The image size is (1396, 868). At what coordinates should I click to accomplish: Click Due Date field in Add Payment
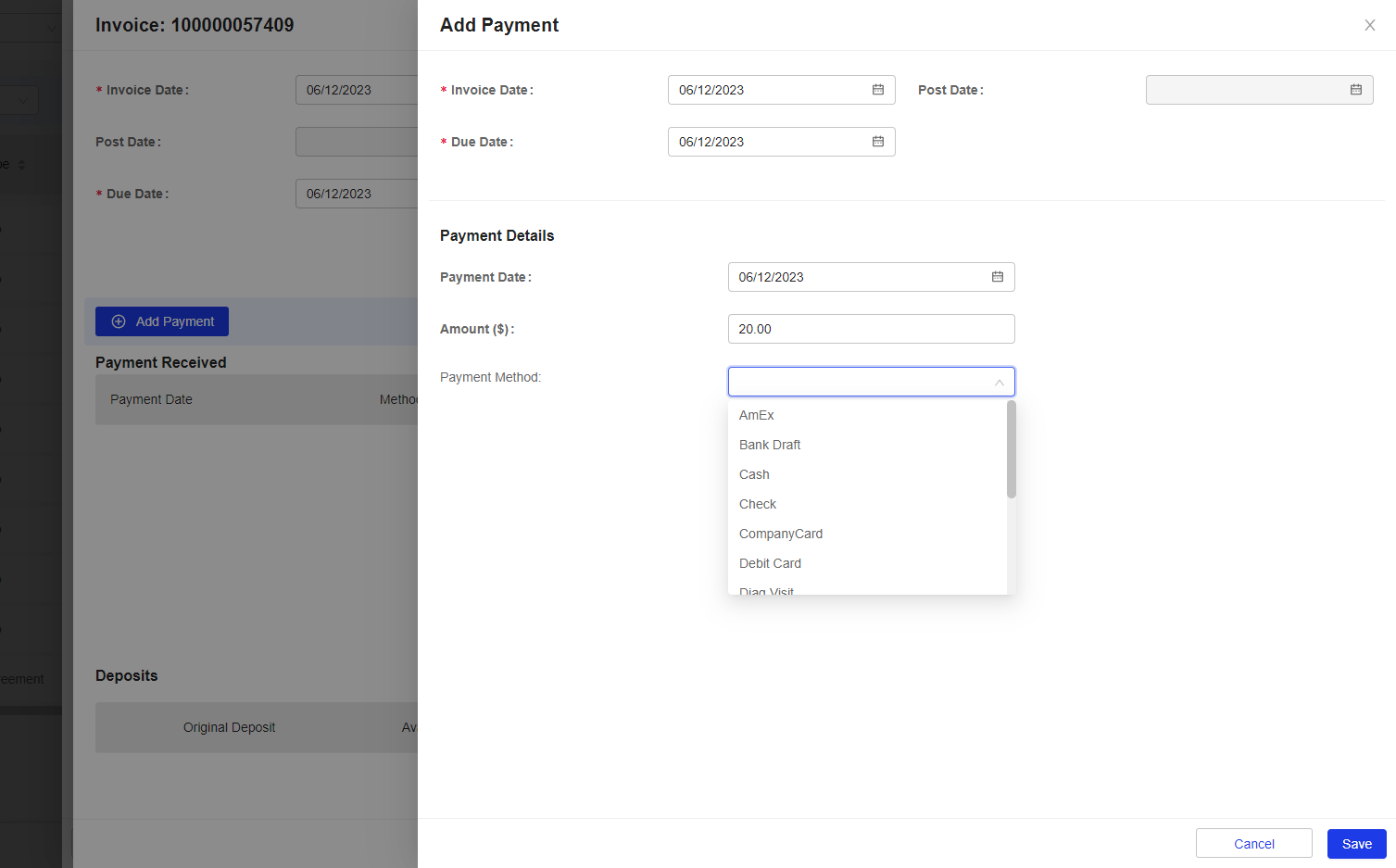782,142
